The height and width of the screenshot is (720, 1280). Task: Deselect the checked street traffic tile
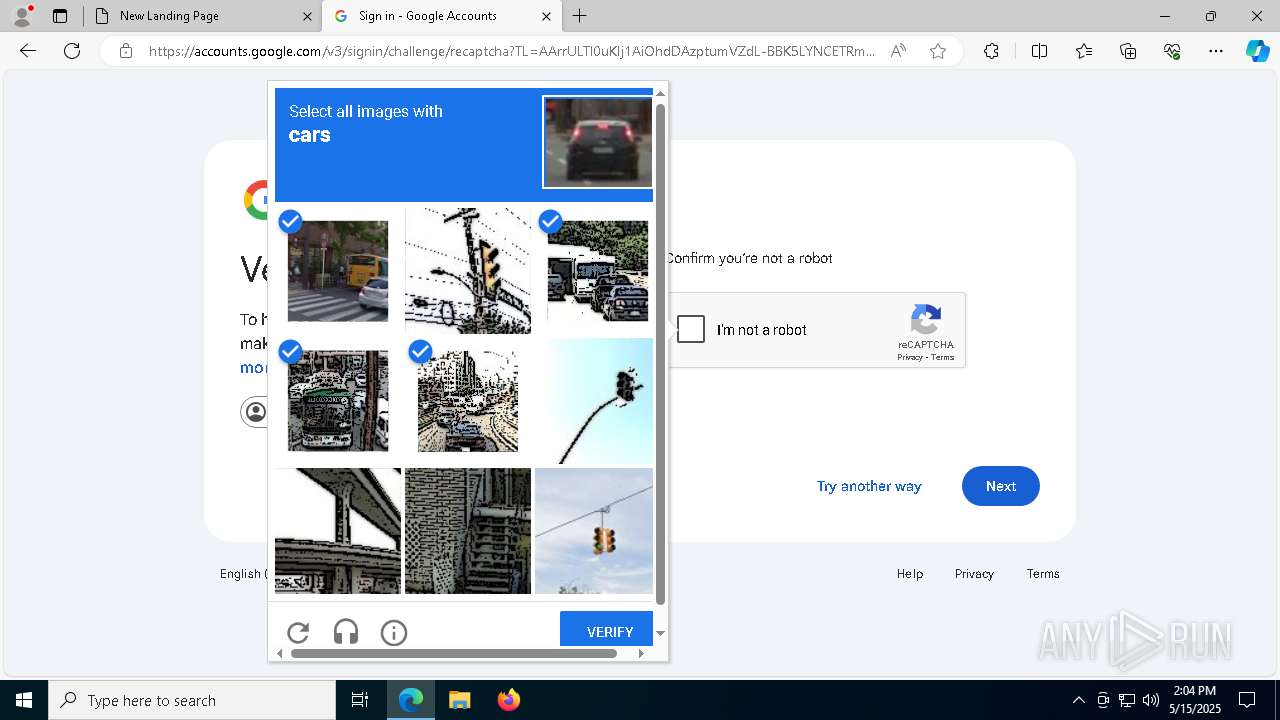pyautogui.click(x=468, y=401)
